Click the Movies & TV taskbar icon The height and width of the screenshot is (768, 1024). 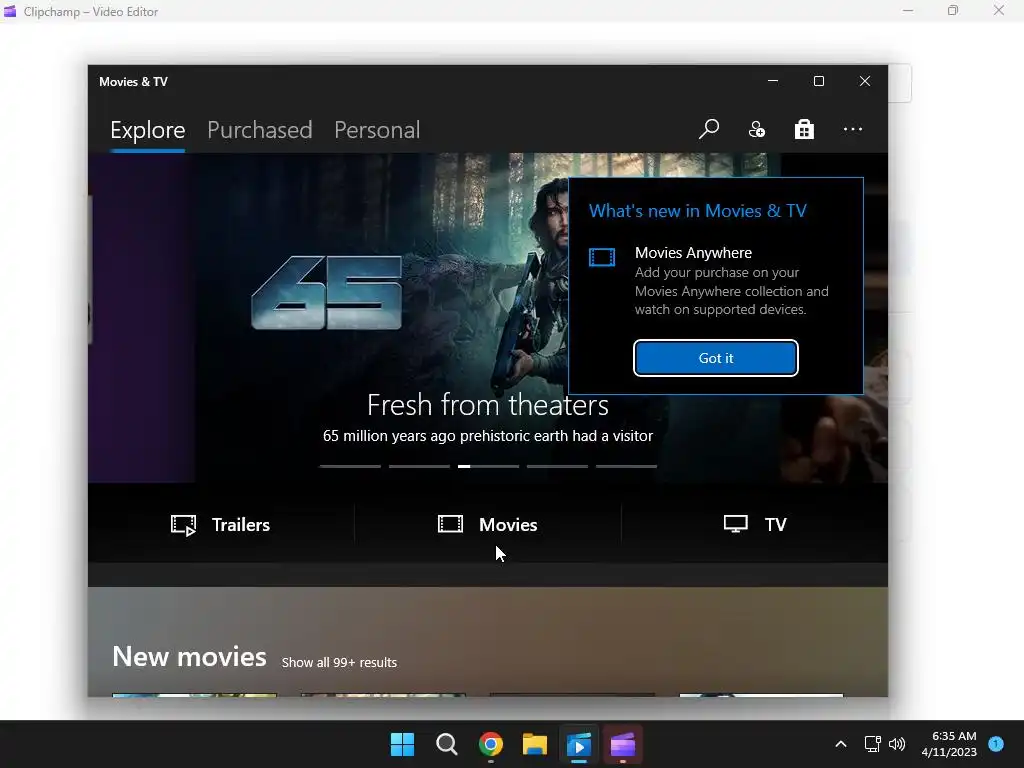click(579, 744)
